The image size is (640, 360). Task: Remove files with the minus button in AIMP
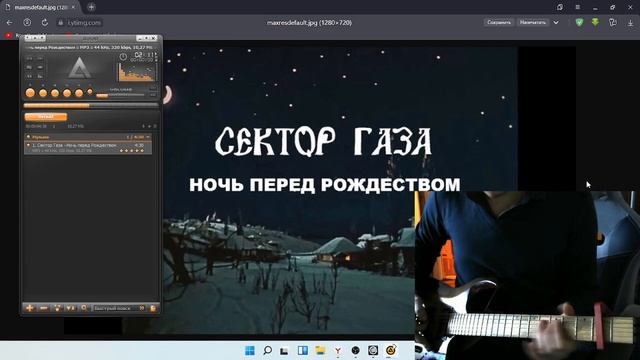43,308
